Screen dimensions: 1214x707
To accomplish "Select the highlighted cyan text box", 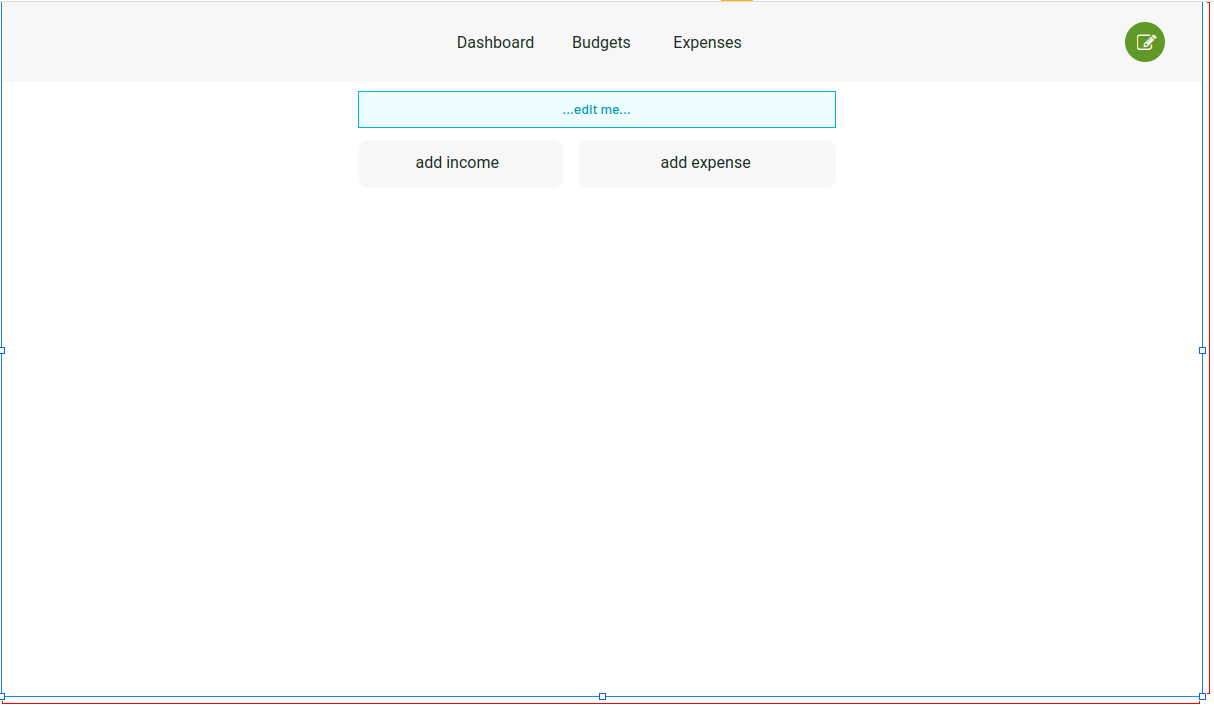I will coord(597,109).
